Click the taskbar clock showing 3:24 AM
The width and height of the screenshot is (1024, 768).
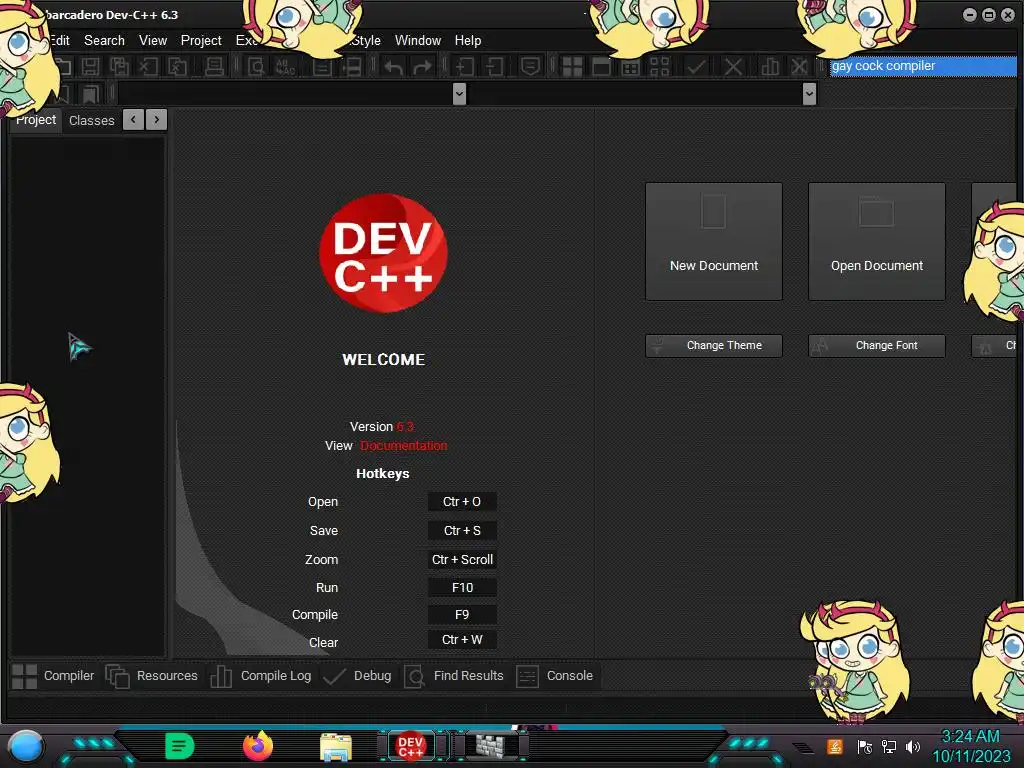(970, 746)
